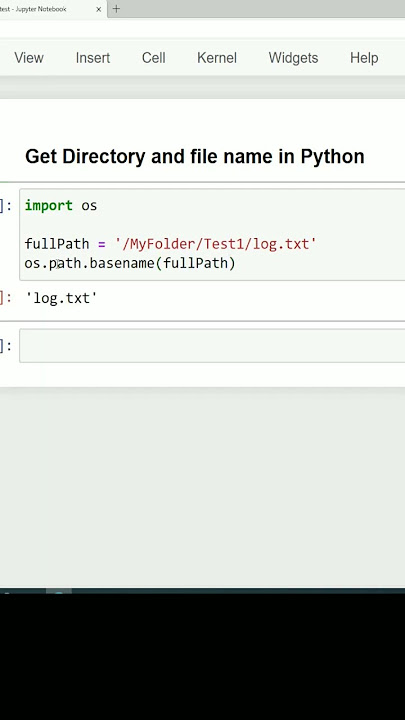Screen dimensions: 405x720
Task: Open the Insert menu
Action: pos(93,58)
